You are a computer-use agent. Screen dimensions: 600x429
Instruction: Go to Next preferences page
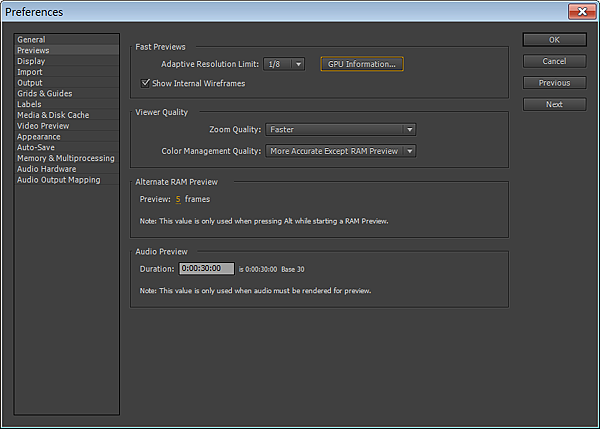coord(554,104)
